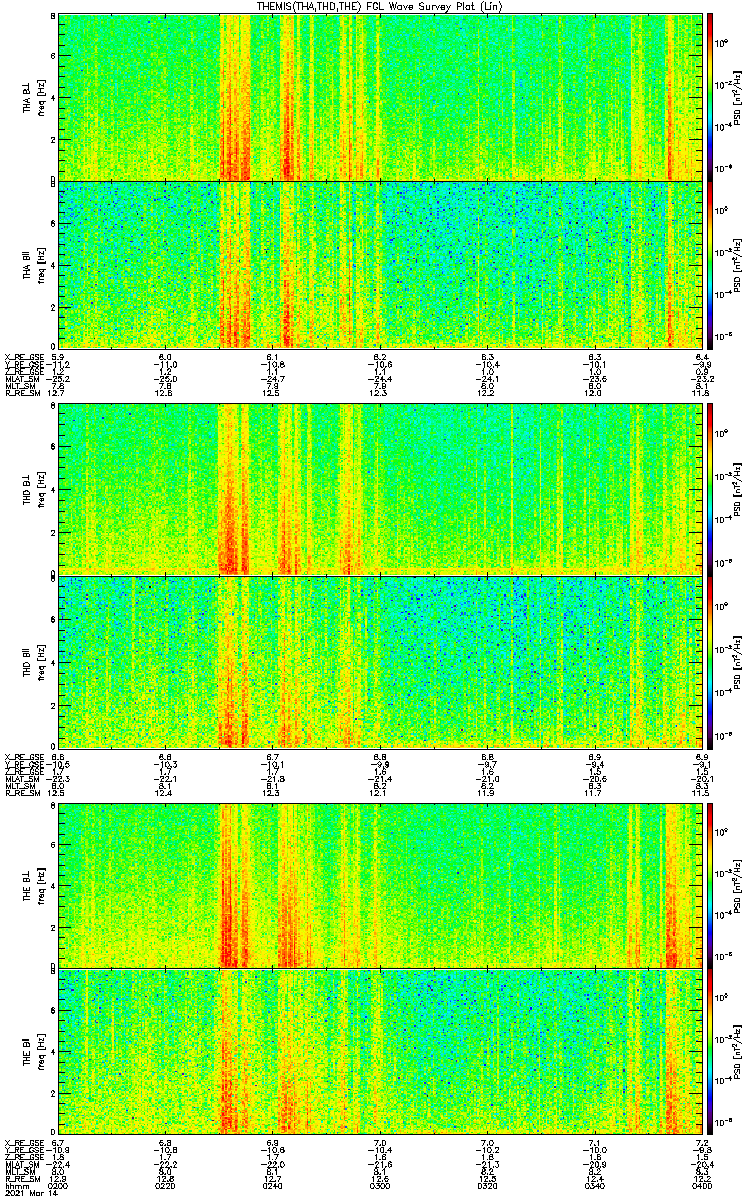Click the THA B-parallel spectrogram panel

380,265
